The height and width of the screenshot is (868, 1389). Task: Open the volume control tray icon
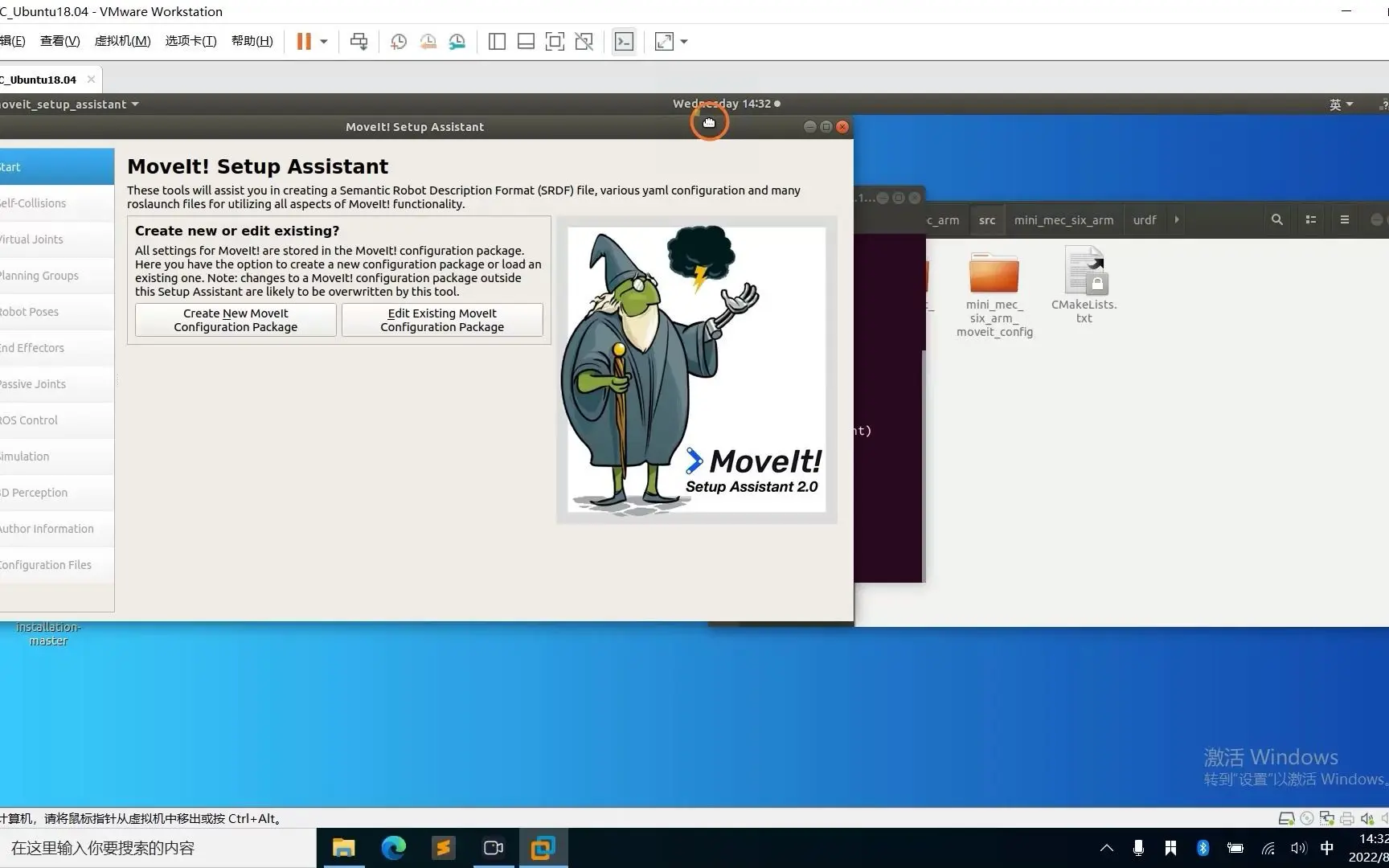point(1298,848)
